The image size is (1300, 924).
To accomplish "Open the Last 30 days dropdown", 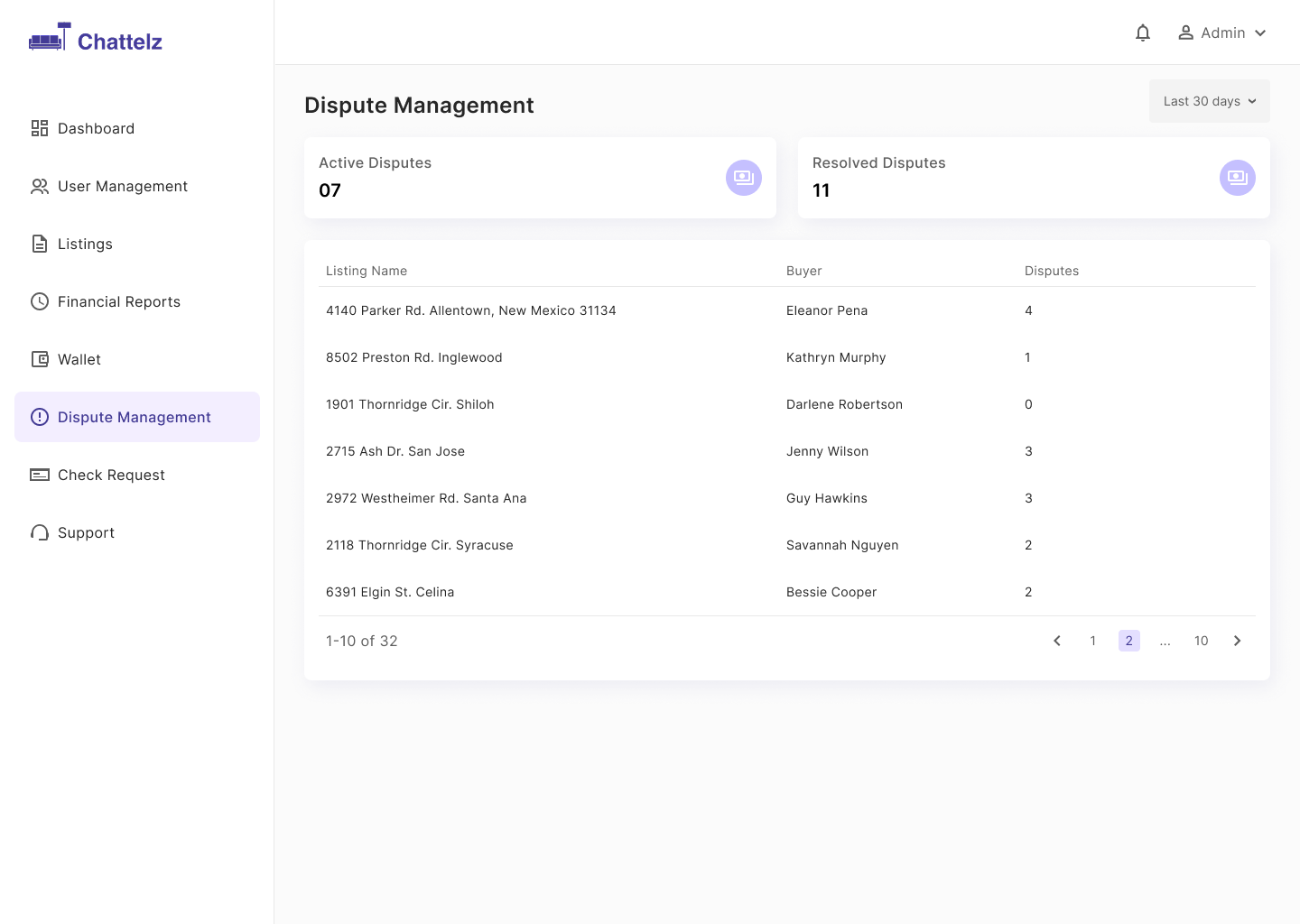I will [x=1210, y=101].
